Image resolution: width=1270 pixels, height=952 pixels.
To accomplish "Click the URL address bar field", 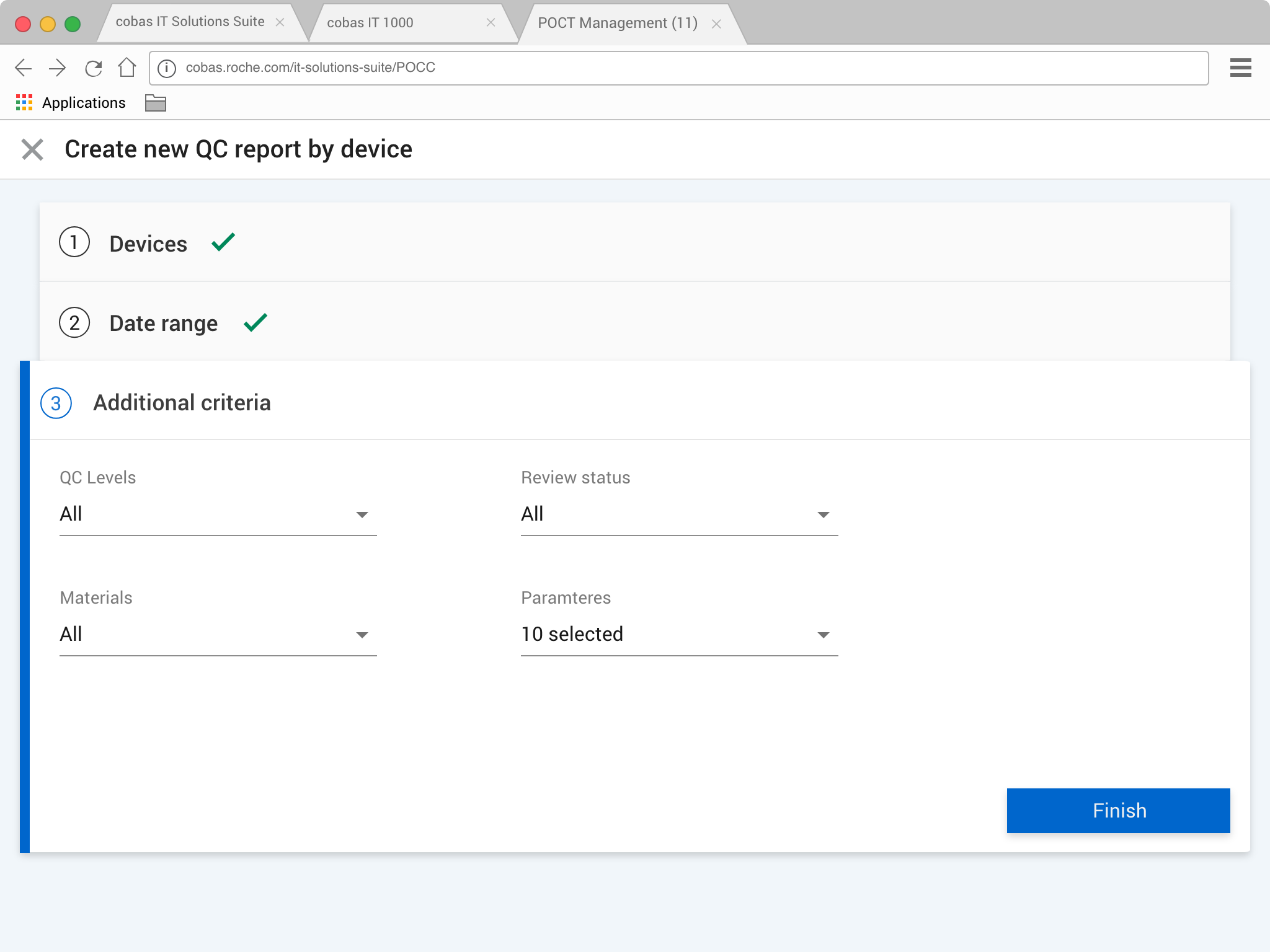I will [x=682, y=68].
